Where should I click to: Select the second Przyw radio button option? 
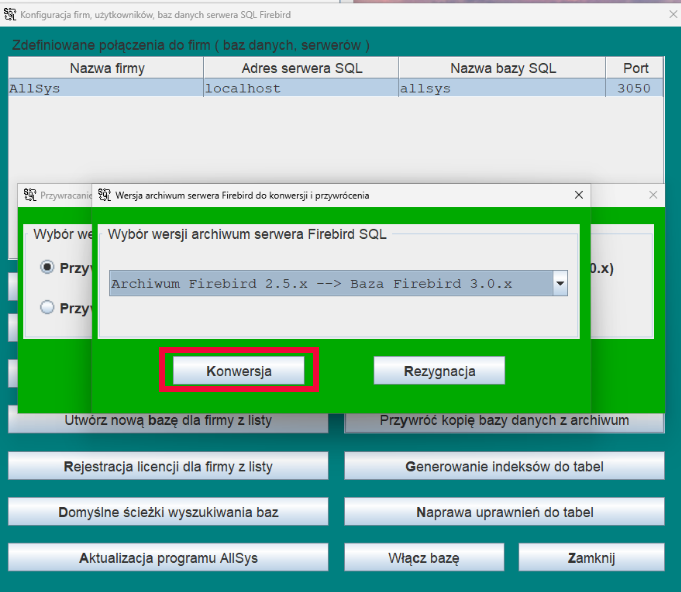click(47, 307)
